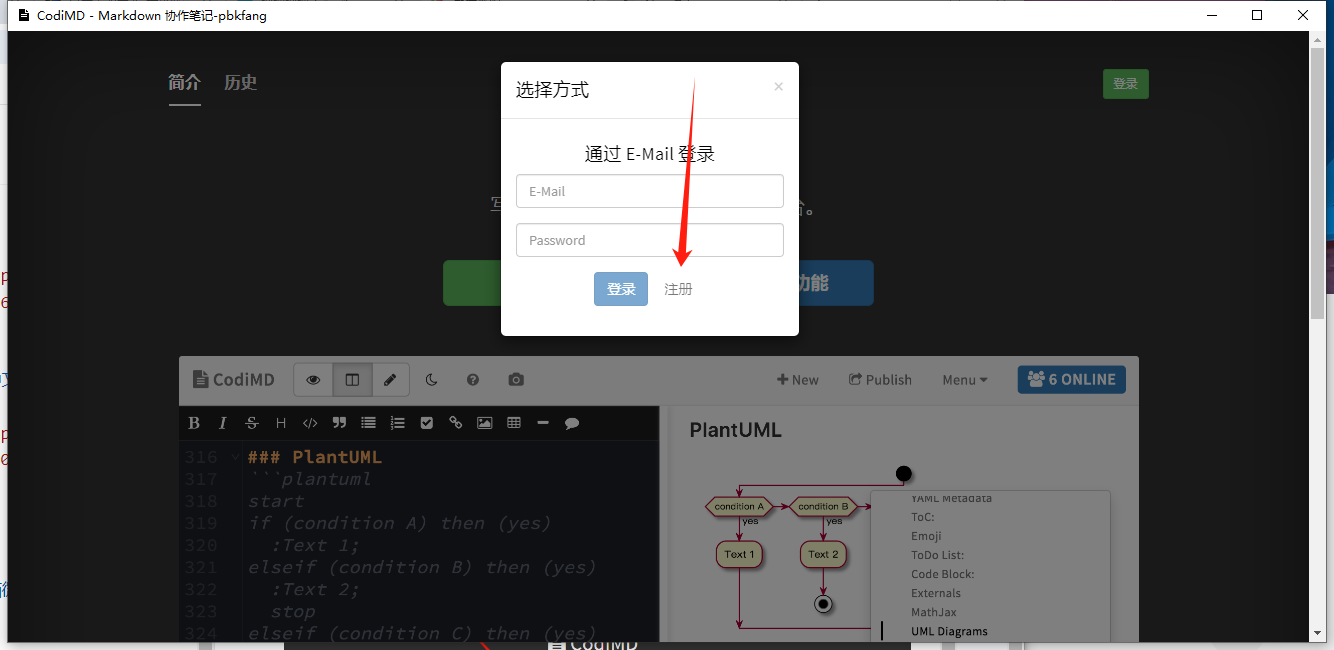Viewport: 1334px width, 650px height.
Task: Insert table grid icon
Action: (514, 423)
